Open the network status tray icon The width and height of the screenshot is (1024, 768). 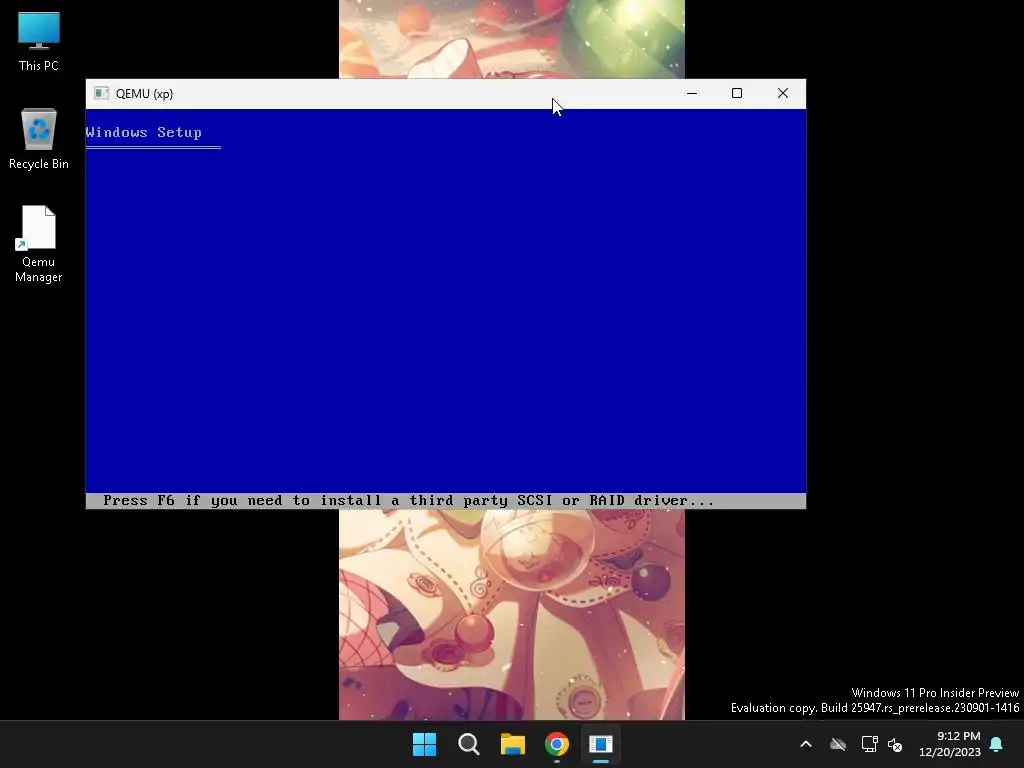[869, 744]
